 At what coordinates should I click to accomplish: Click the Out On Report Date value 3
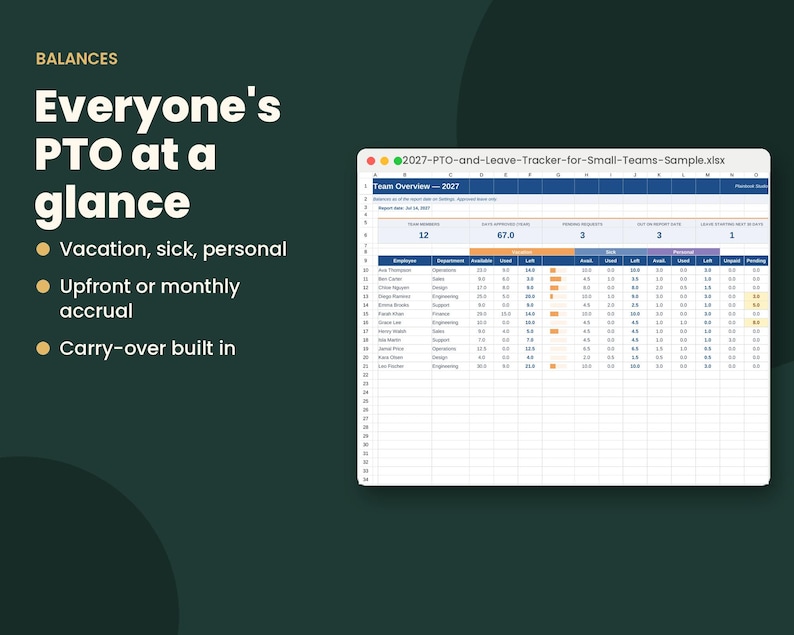point(659,235)
